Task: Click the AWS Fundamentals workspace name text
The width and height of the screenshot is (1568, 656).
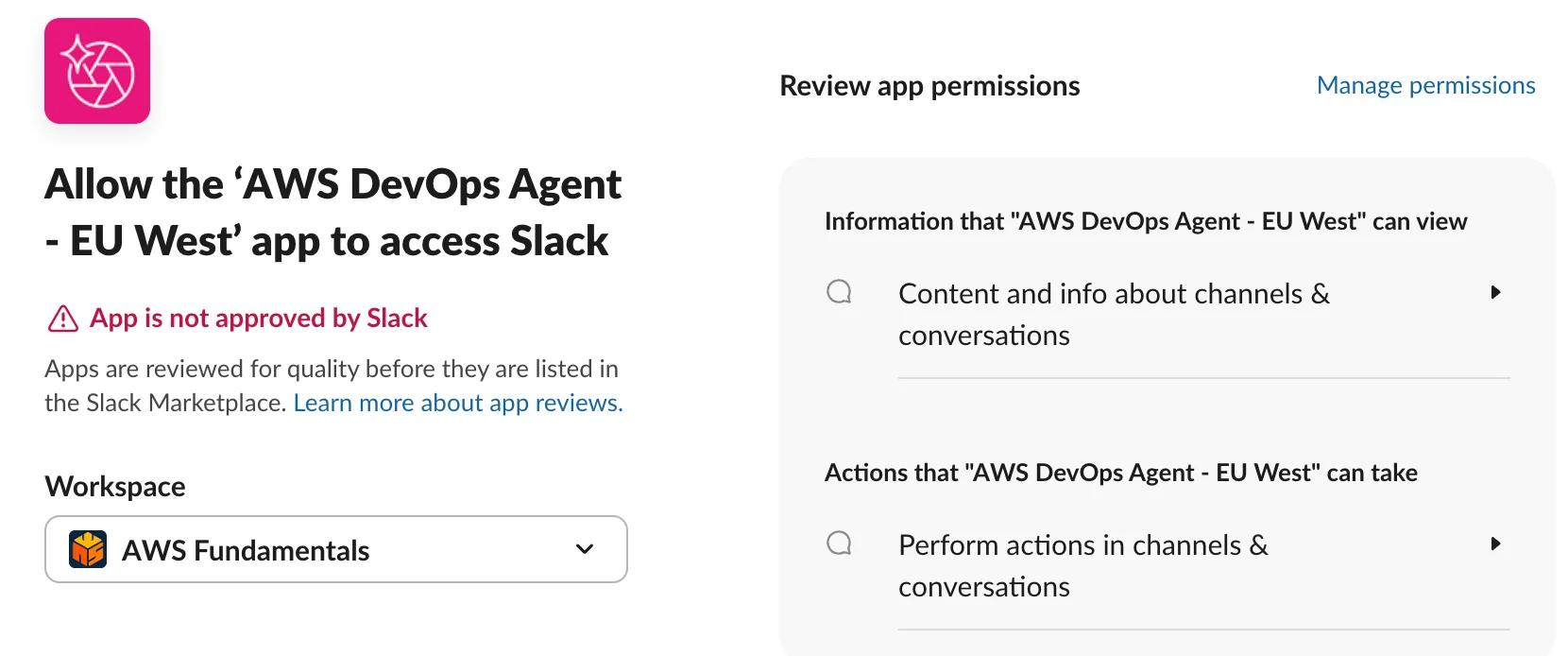Action: 244,550
